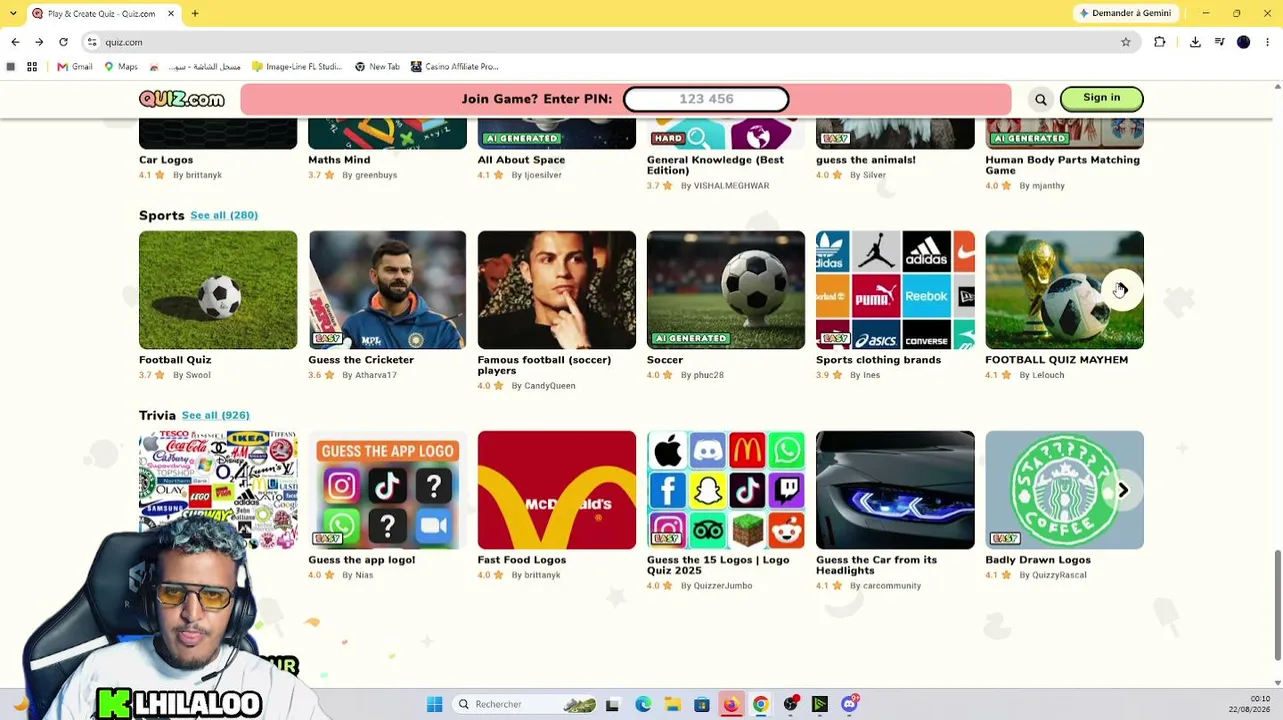Click the FOOTBALL QUIZ MAYHEM title
The height and width of the screenshot is (720, 1283).
(x=1056, y=360)
